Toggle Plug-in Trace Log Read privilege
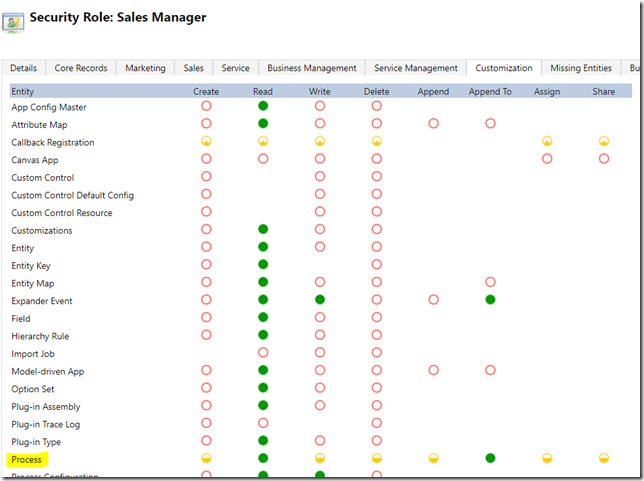 click(263, 423)
